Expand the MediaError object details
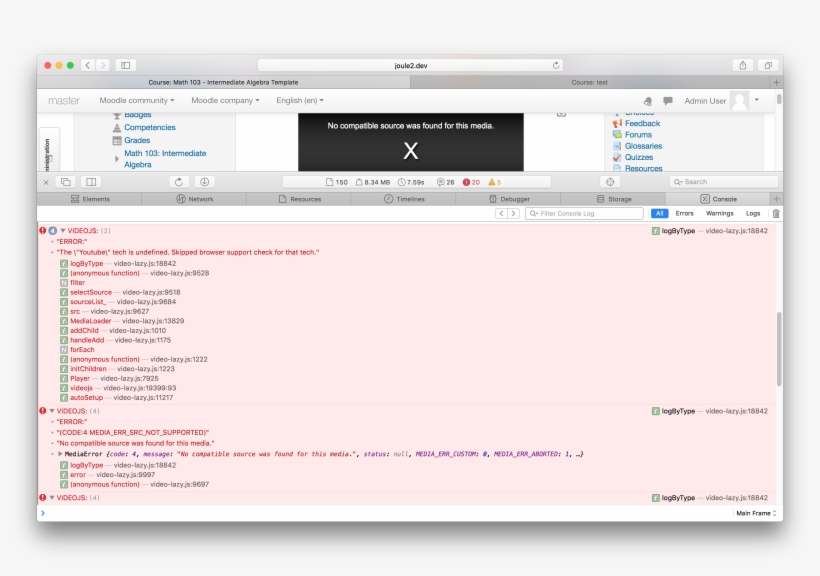This screenshot has height=576, width=820. pyautogui.click(x=60, y=454)
